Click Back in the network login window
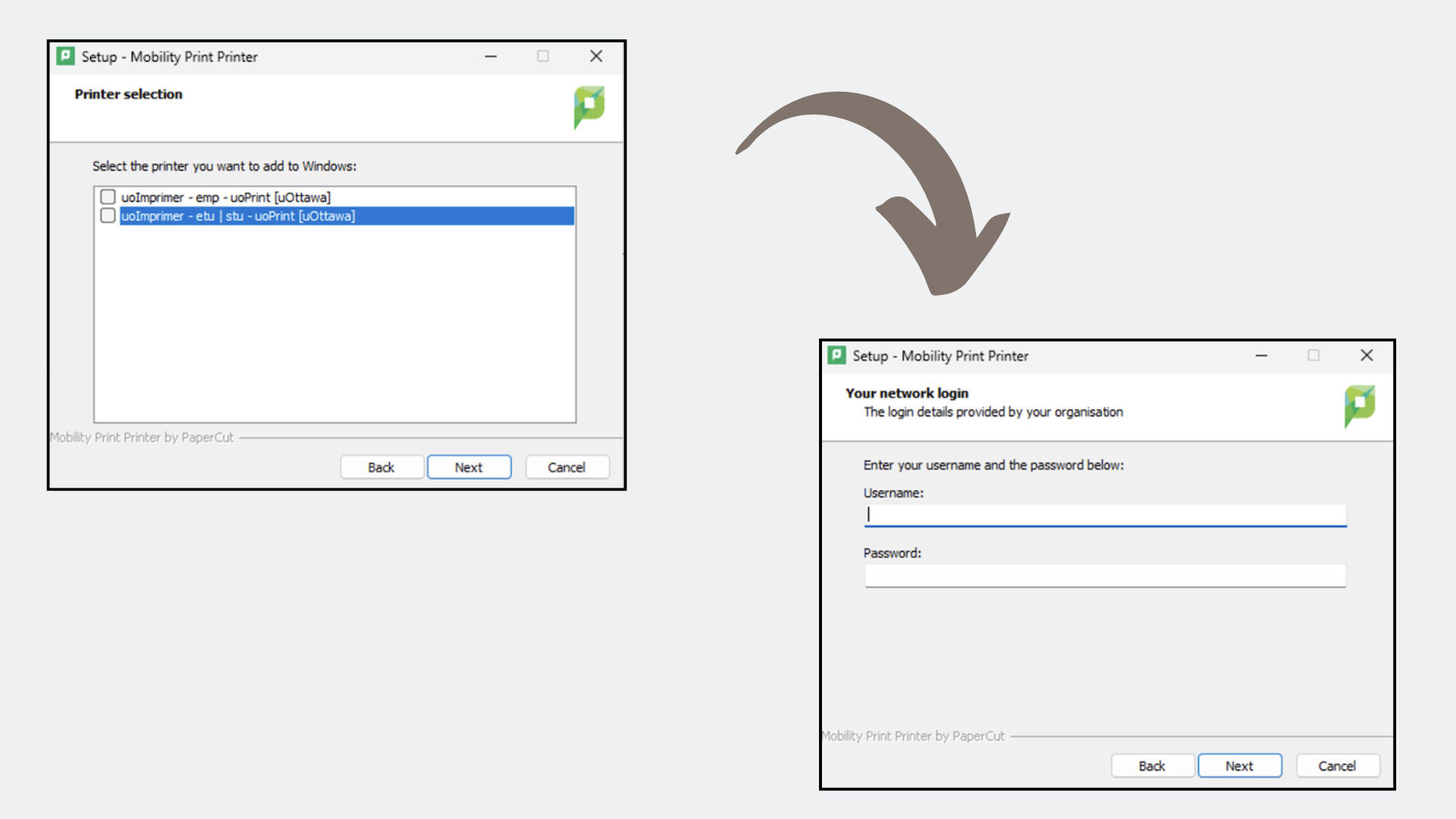 [1152, 766]
